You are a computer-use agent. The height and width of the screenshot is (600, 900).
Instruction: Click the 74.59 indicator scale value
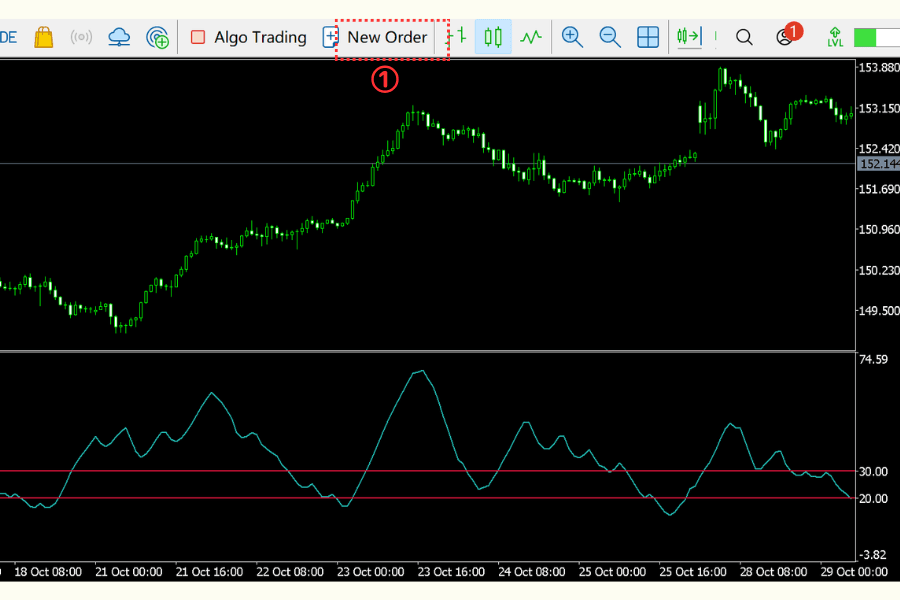(x=873, y=359)
